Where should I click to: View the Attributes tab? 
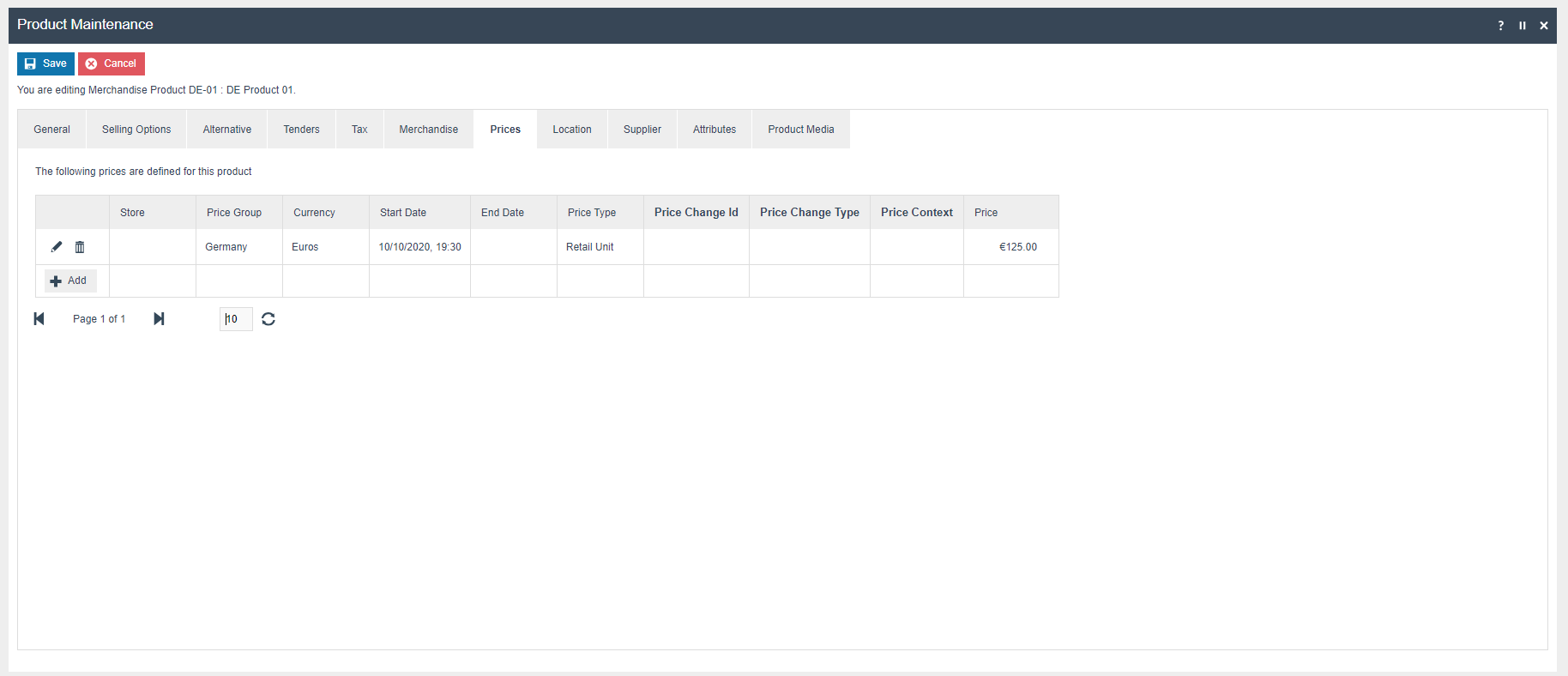click(x=714, y=130)
